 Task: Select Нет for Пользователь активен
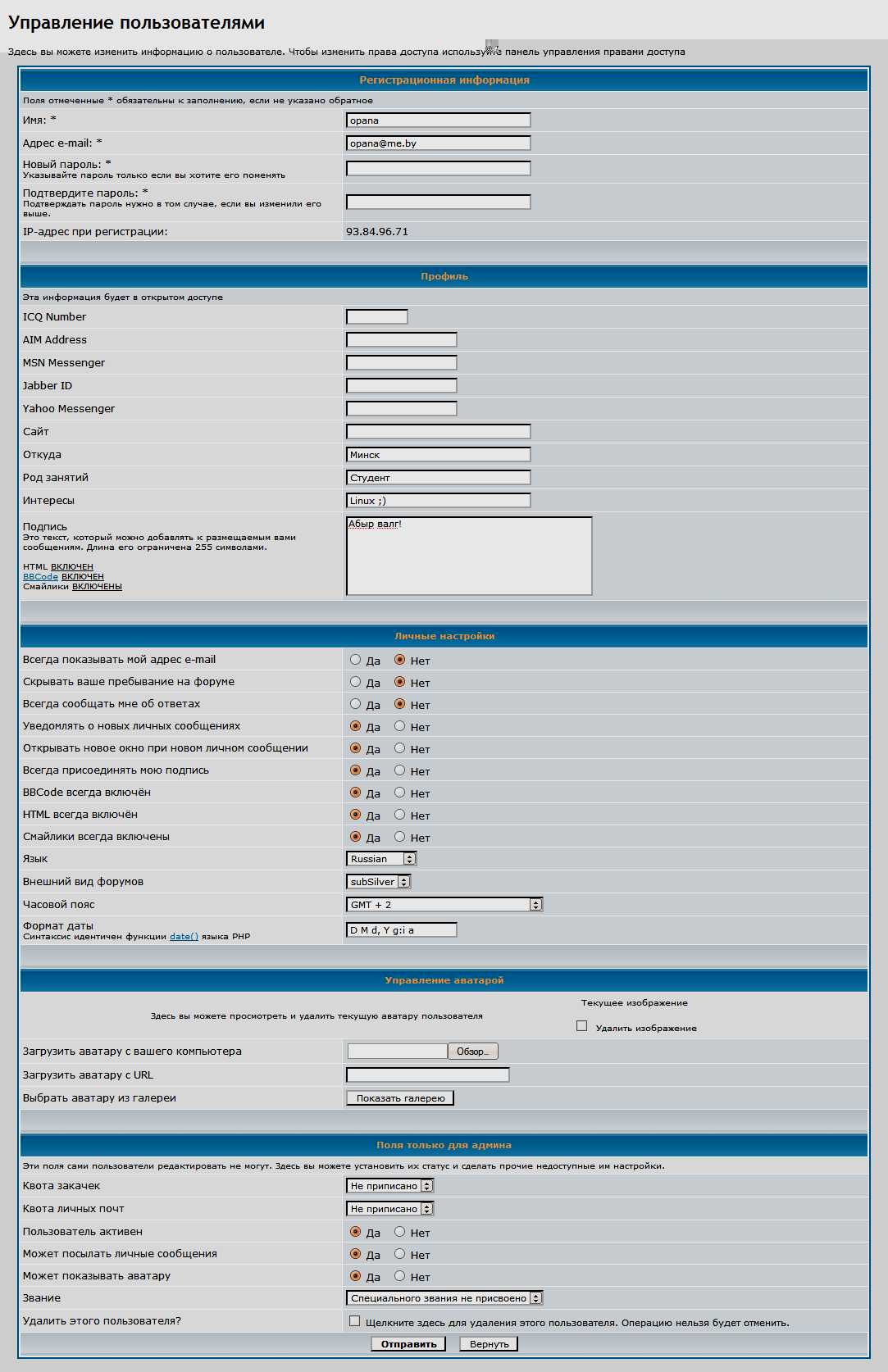click(400, 1232)
